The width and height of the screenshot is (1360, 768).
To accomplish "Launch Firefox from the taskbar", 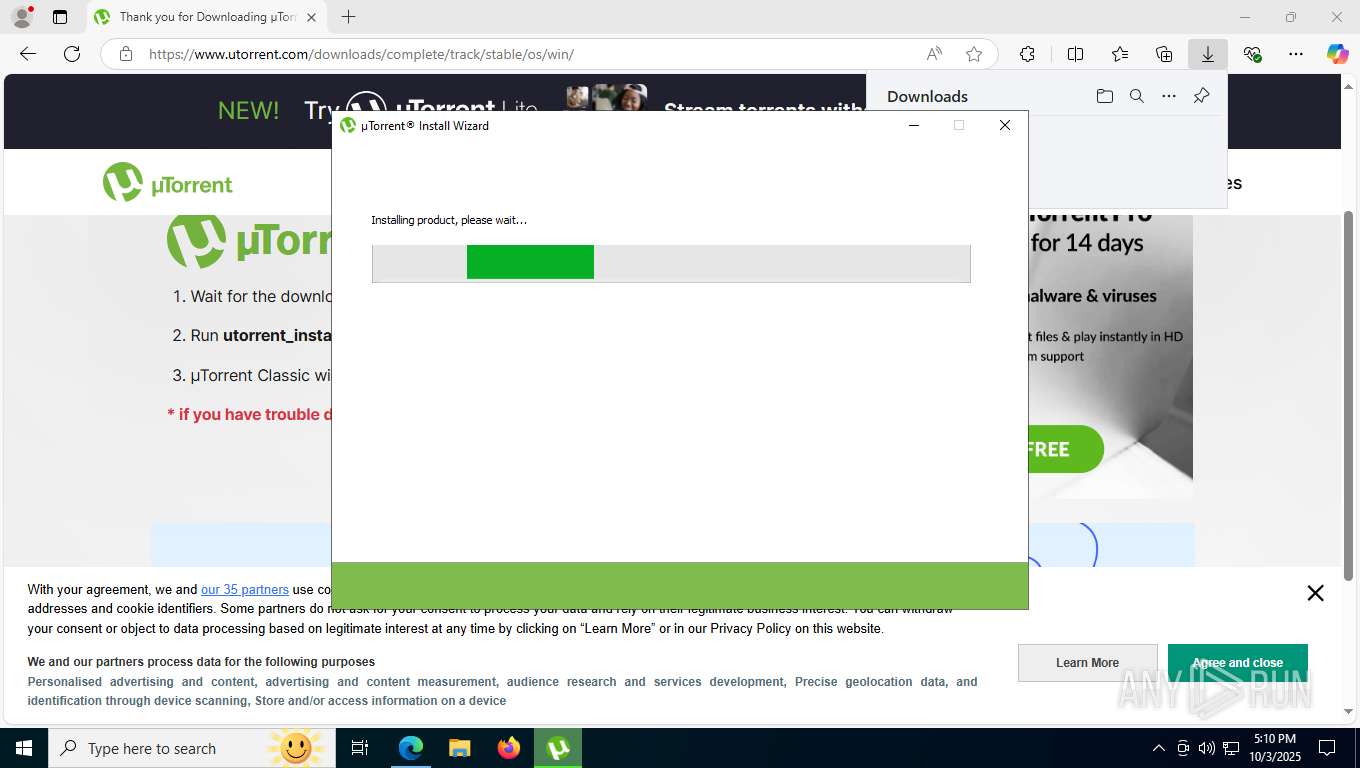I will coord(509,748).
